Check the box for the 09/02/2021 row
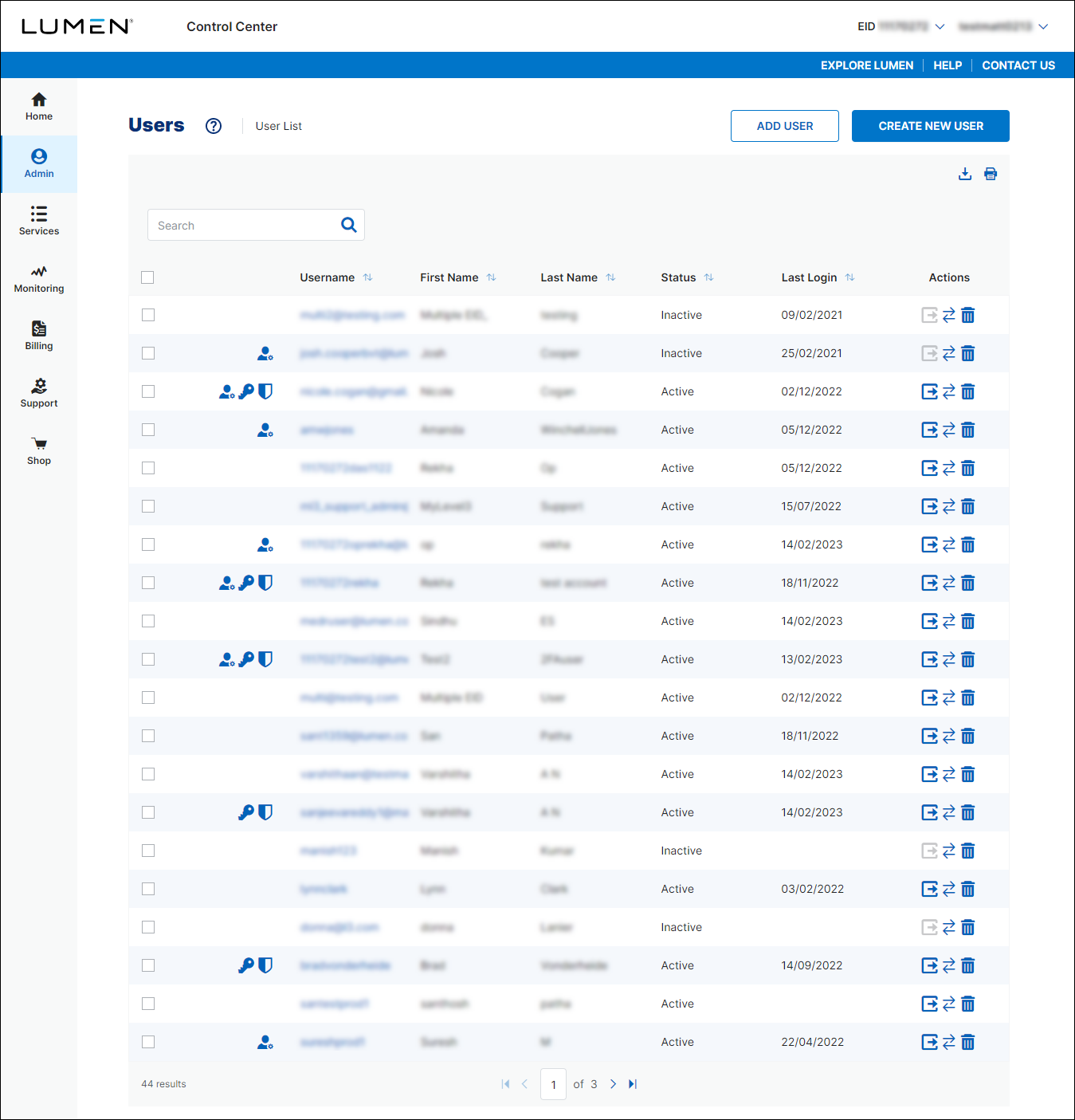The image size is (1075, 1120). tap(148, 315)
